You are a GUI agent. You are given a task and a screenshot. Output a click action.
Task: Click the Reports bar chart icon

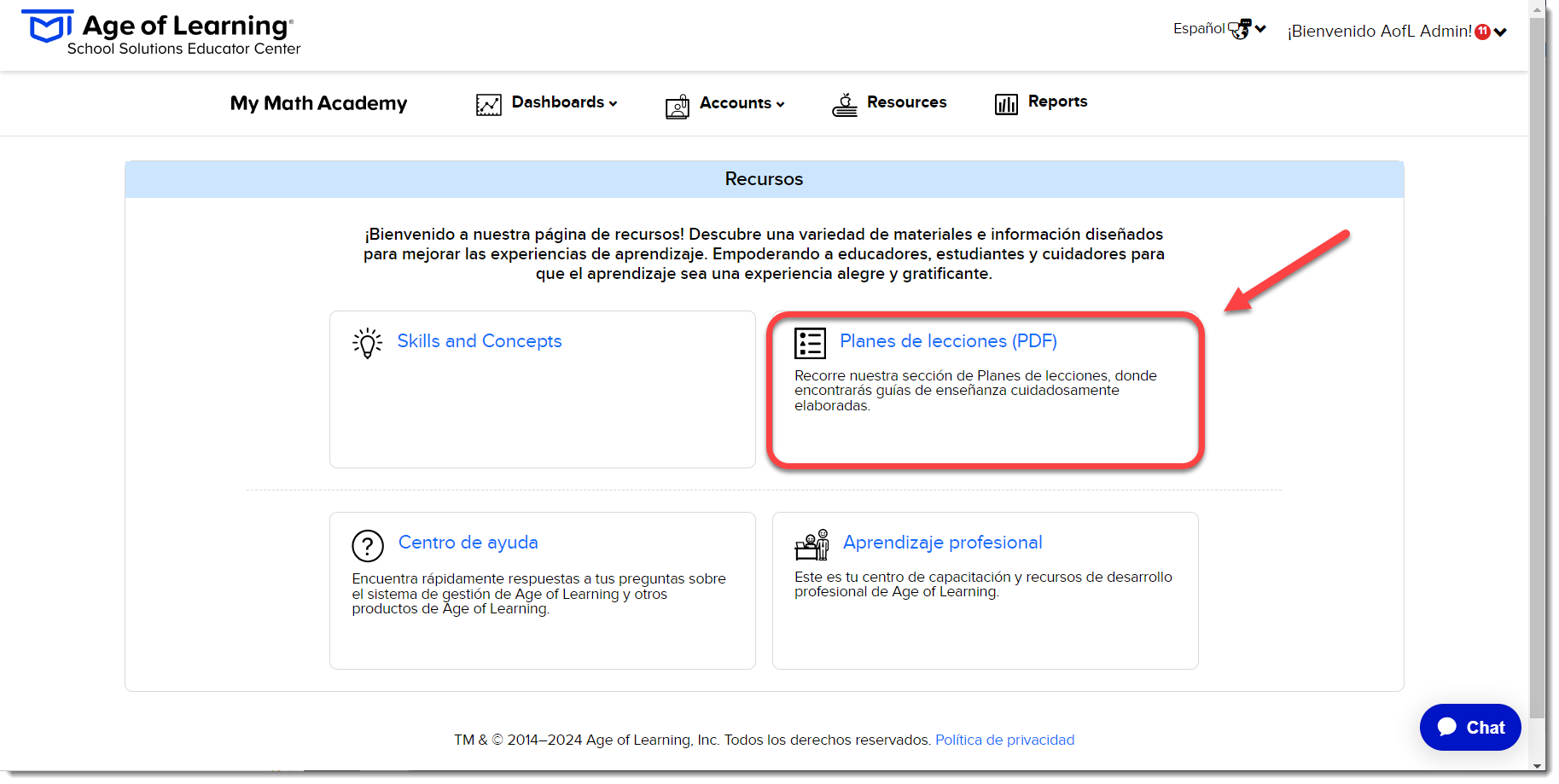[x=1006, y=104]
